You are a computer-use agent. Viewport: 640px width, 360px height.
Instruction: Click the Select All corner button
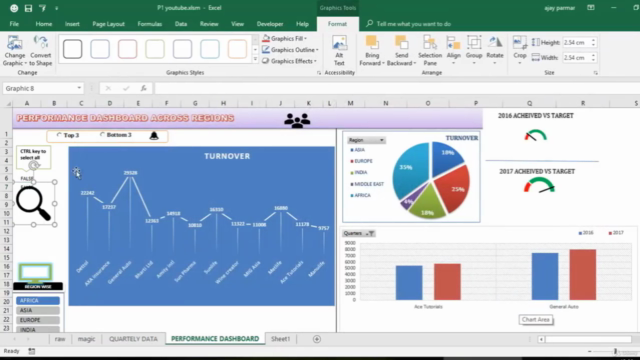click(x=8, y=103)
